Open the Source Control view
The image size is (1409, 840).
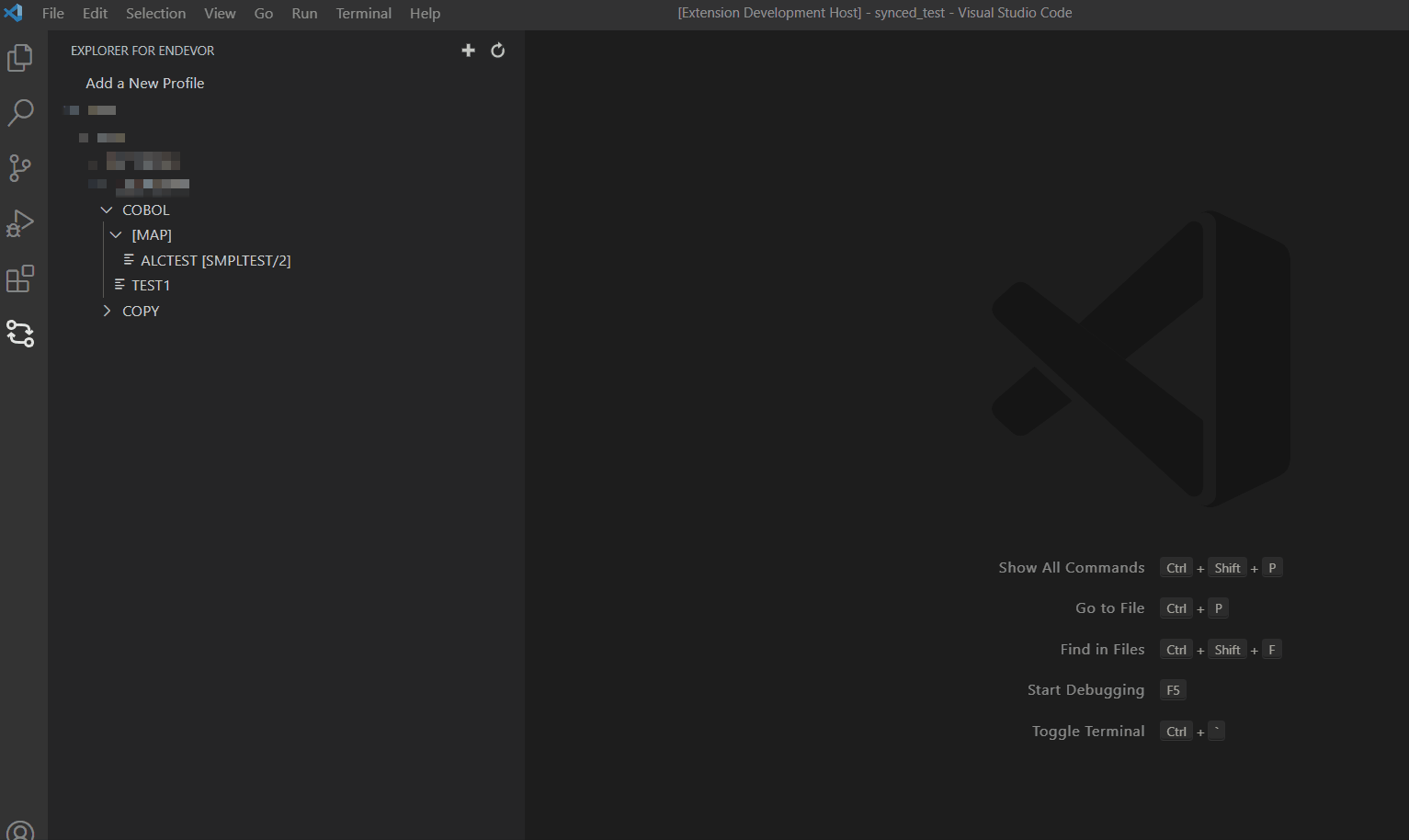pyautogui.click(x=20, y=168)
